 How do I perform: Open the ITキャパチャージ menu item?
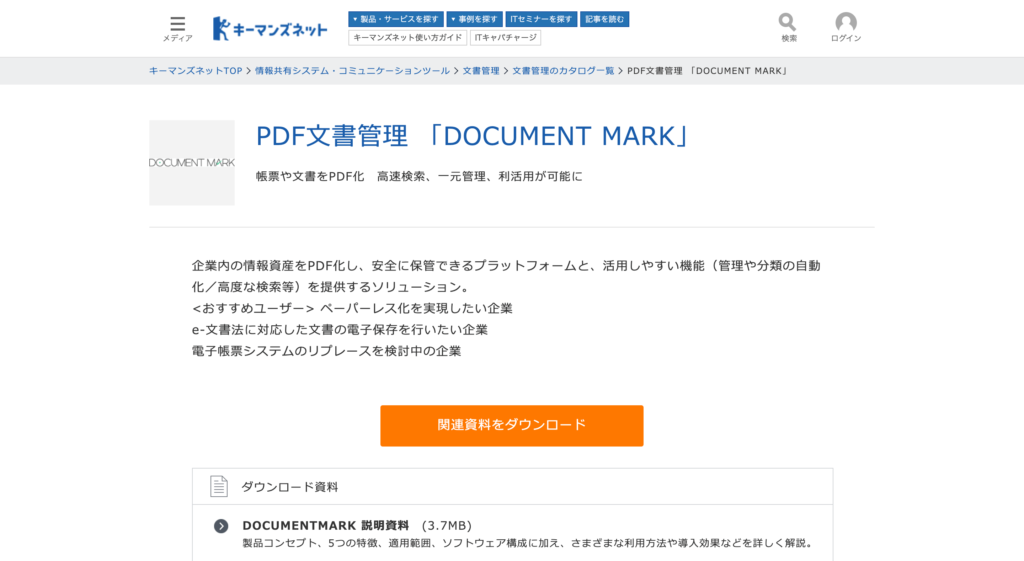click(505, 38)
